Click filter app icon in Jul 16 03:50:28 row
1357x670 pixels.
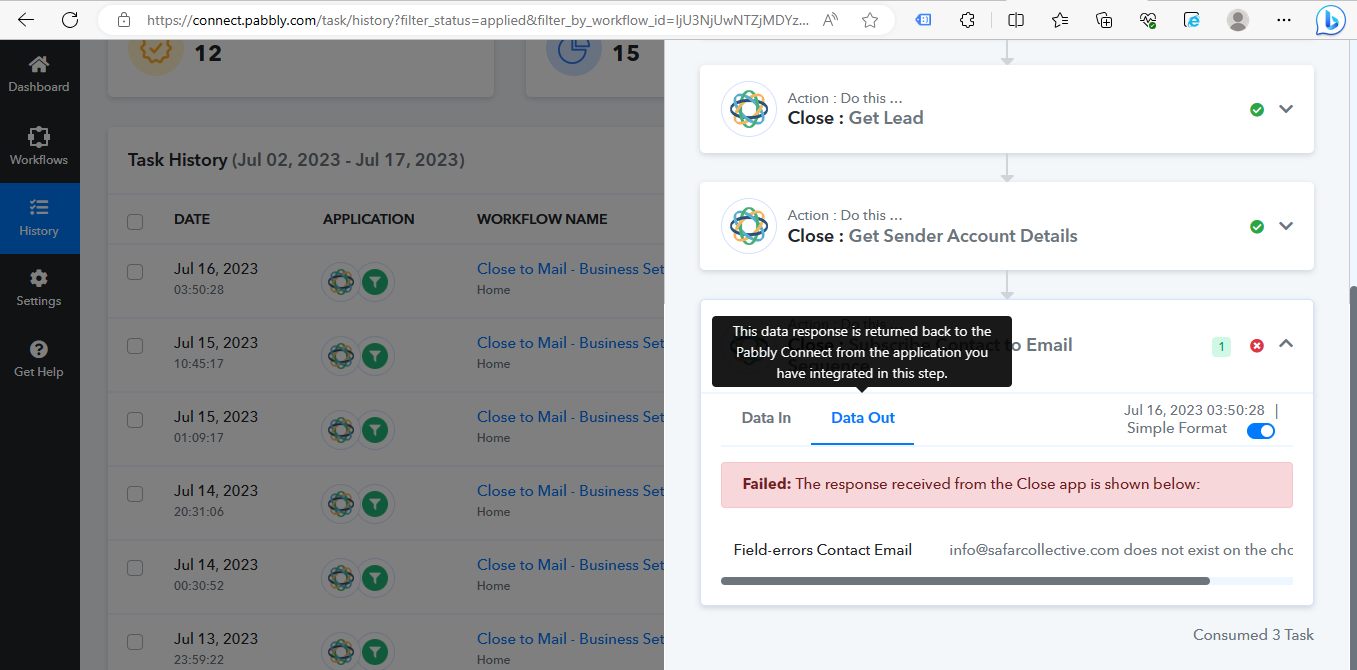click(375, 283)
